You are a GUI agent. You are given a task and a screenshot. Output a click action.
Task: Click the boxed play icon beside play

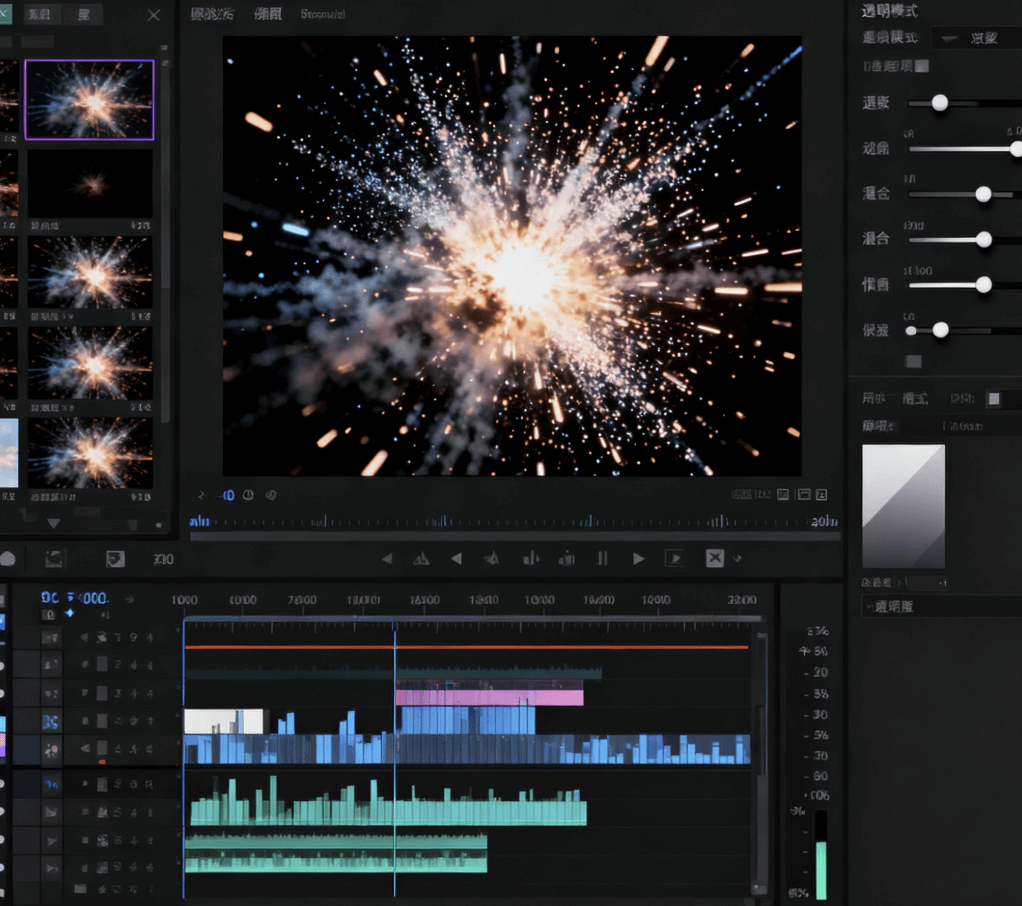tap(675, 559)
